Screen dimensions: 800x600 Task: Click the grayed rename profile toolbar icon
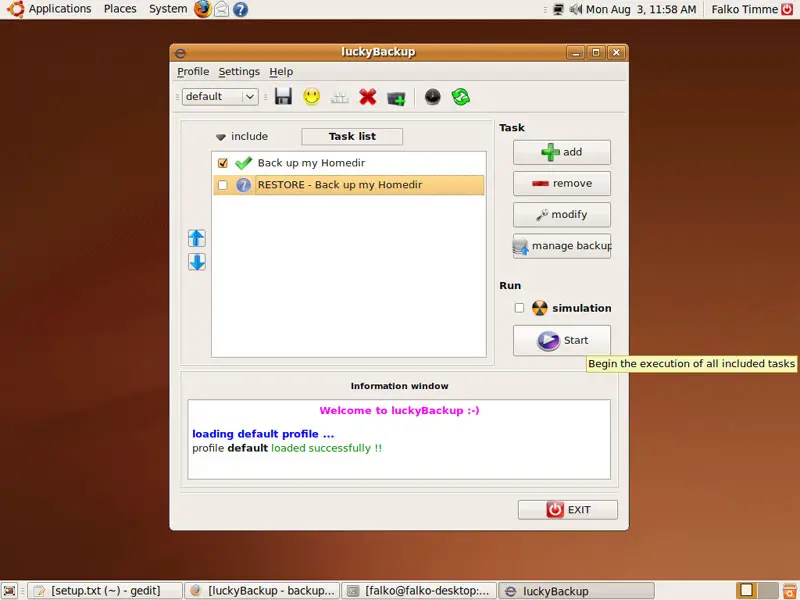click(x=339, y=97)
